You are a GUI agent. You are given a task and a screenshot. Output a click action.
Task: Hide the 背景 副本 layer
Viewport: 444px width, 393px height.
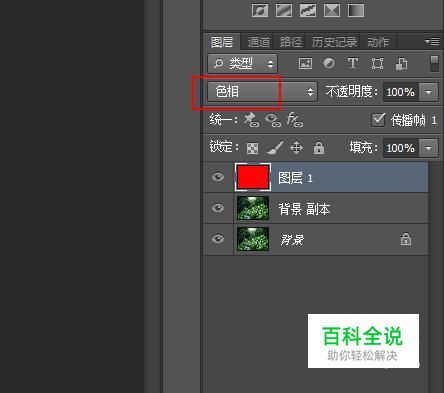pyautogui.click(x=218, y=208)
